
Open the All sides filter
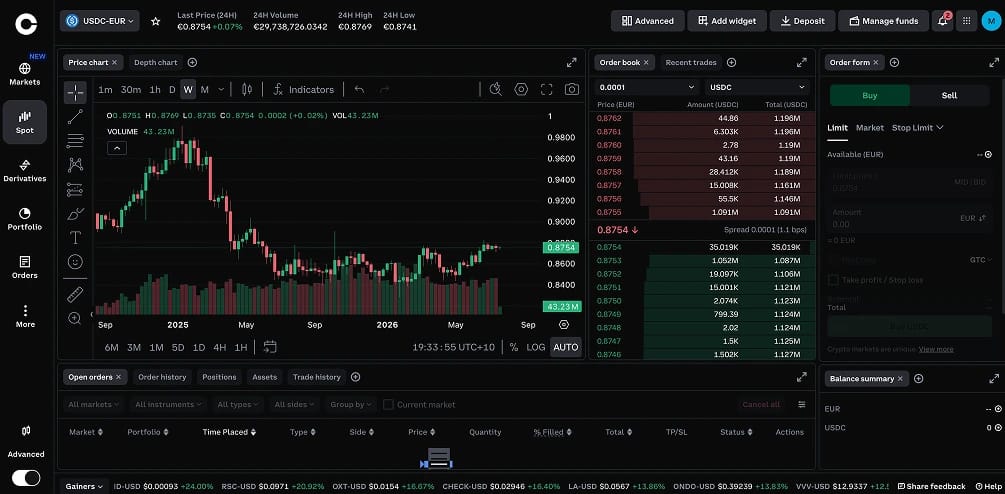tap(293, 404)
